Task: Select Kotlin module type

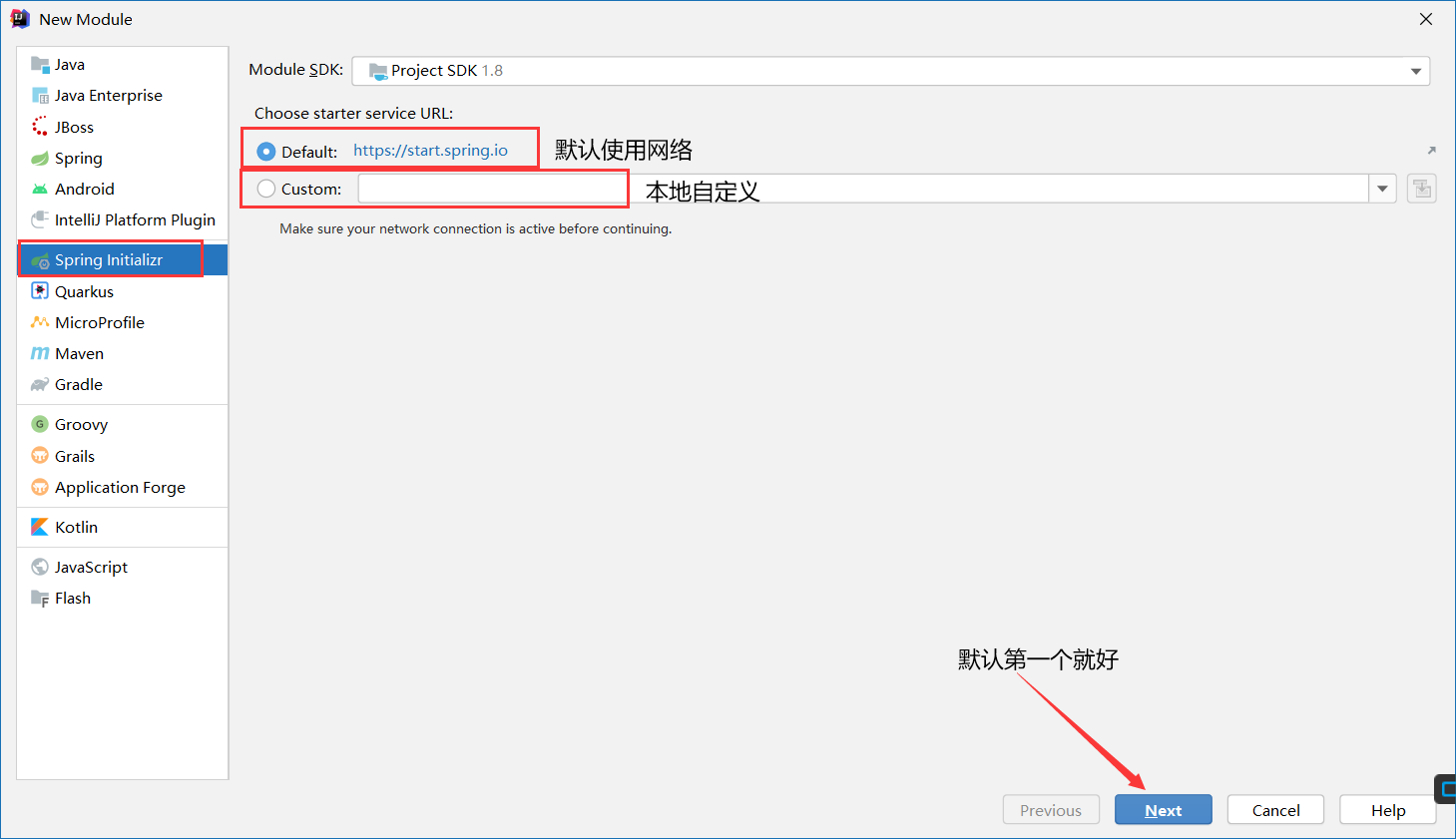Action: [123, 527]
